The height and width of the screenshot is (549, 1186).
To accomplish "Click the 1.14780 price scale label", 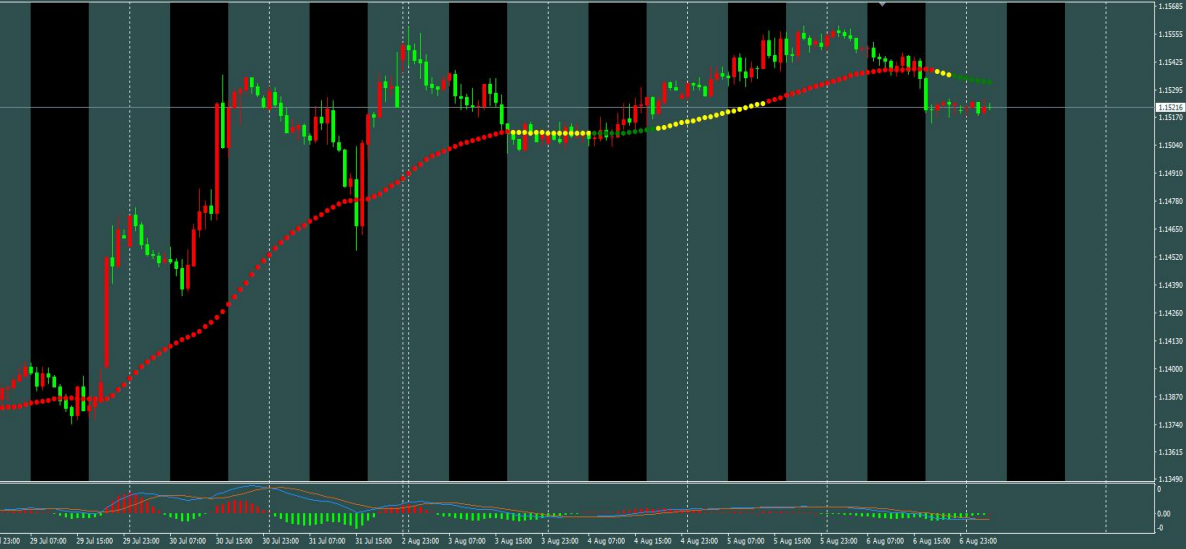I will (x=1170, y=201).
